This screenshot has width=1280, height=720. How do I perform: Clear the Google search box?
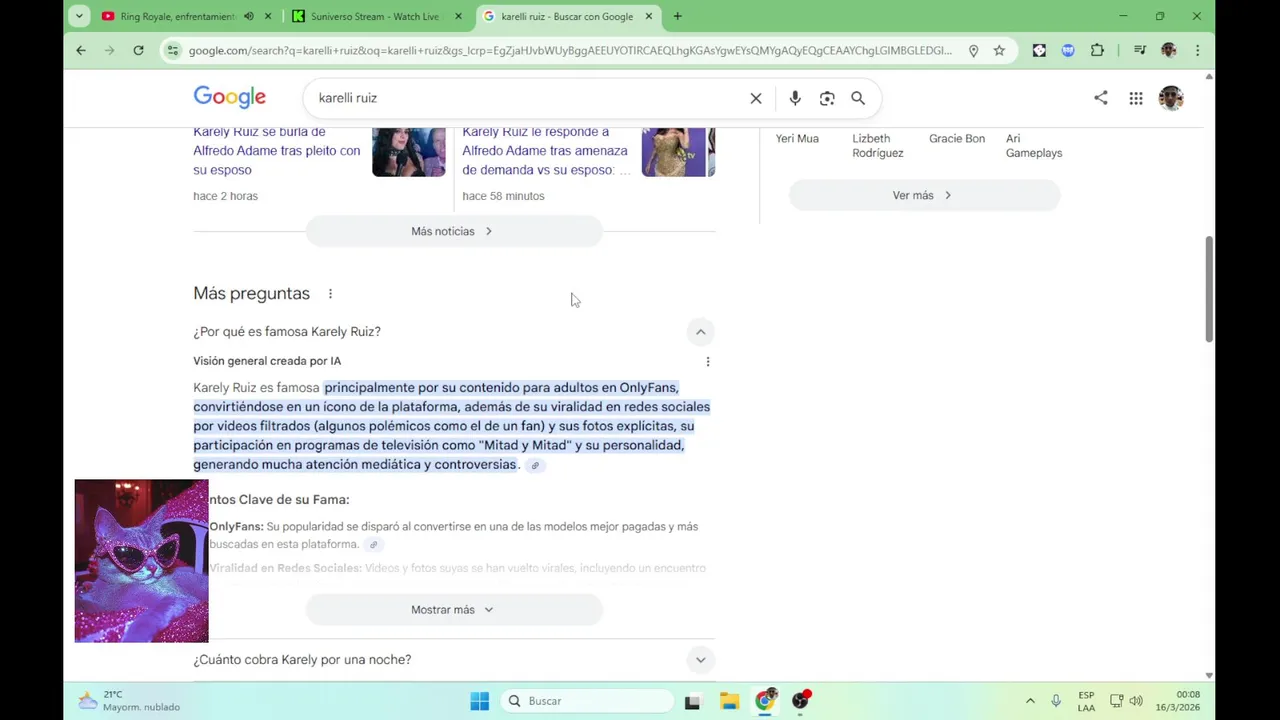(756, 98)
